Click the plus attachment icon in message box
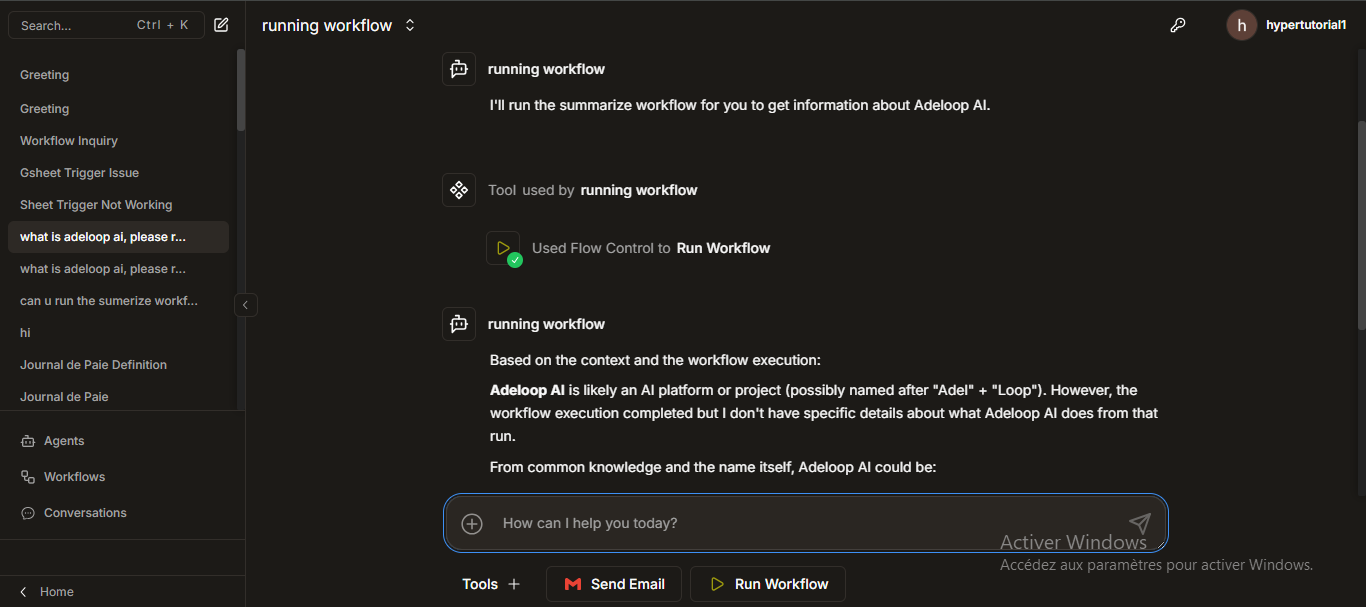Image resolution: width=1366 pixels, height=607 pixels. point(472,523)
